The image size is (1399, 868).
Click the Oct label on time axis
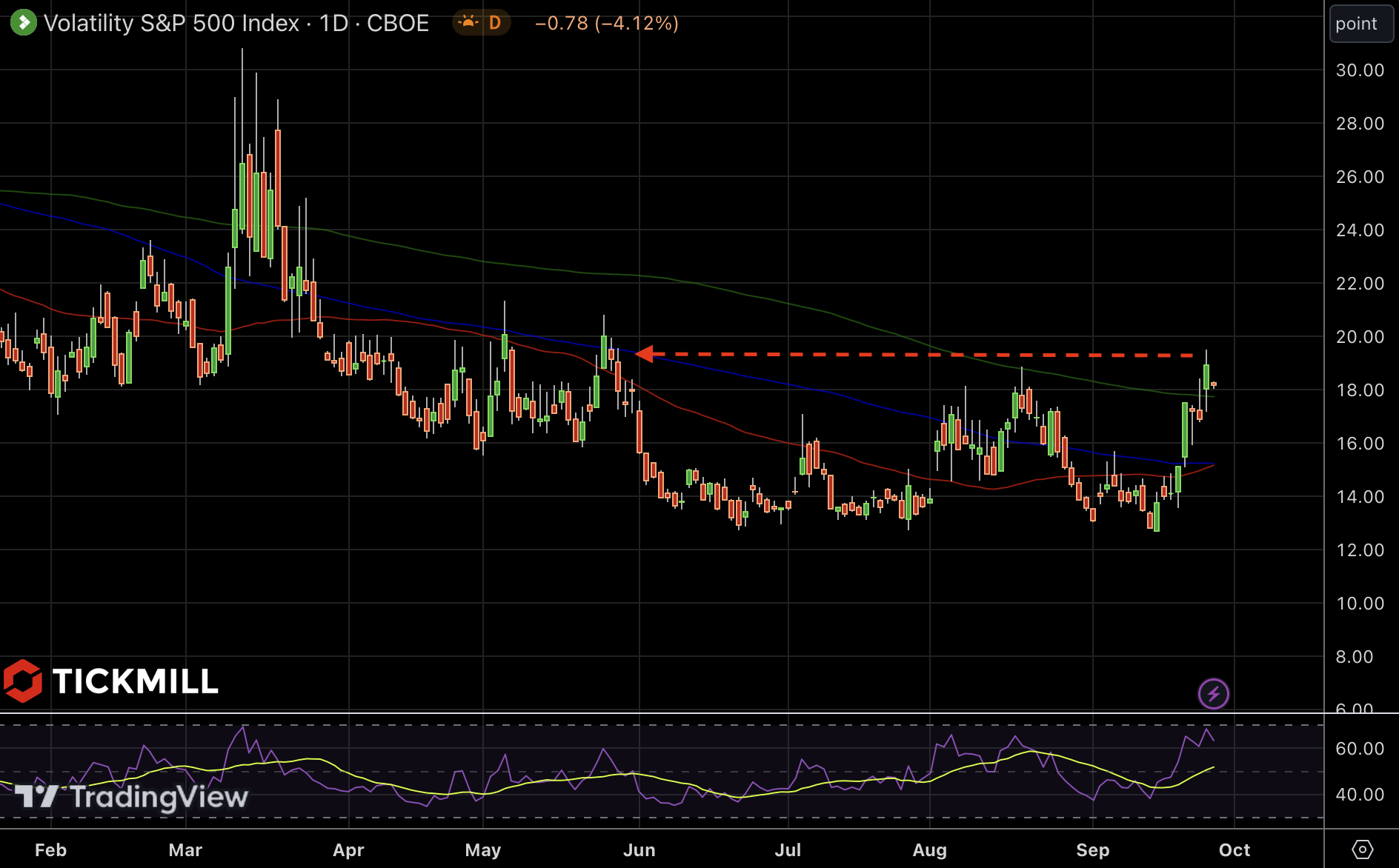[1234, 850]
